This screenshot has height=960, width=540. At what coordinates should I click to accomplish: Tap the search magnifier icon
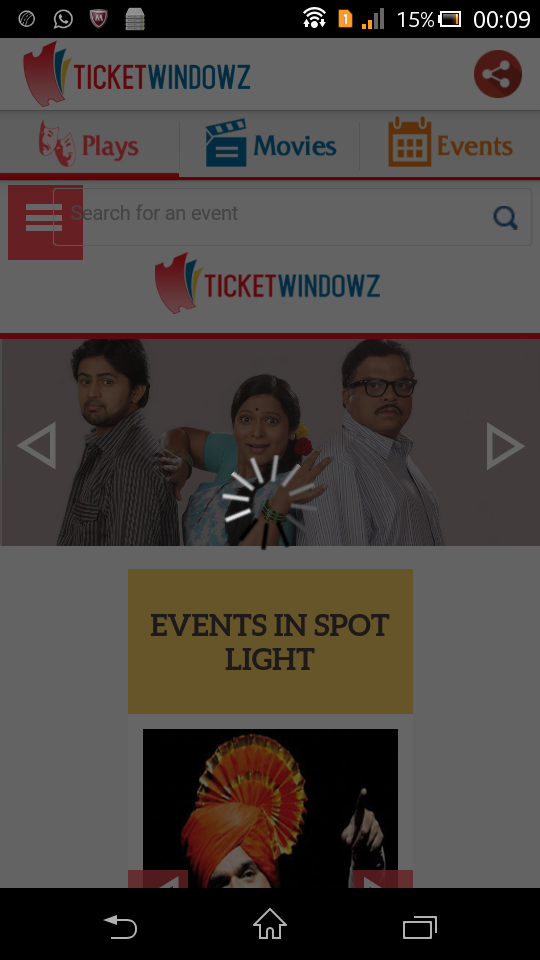(506, 217)
